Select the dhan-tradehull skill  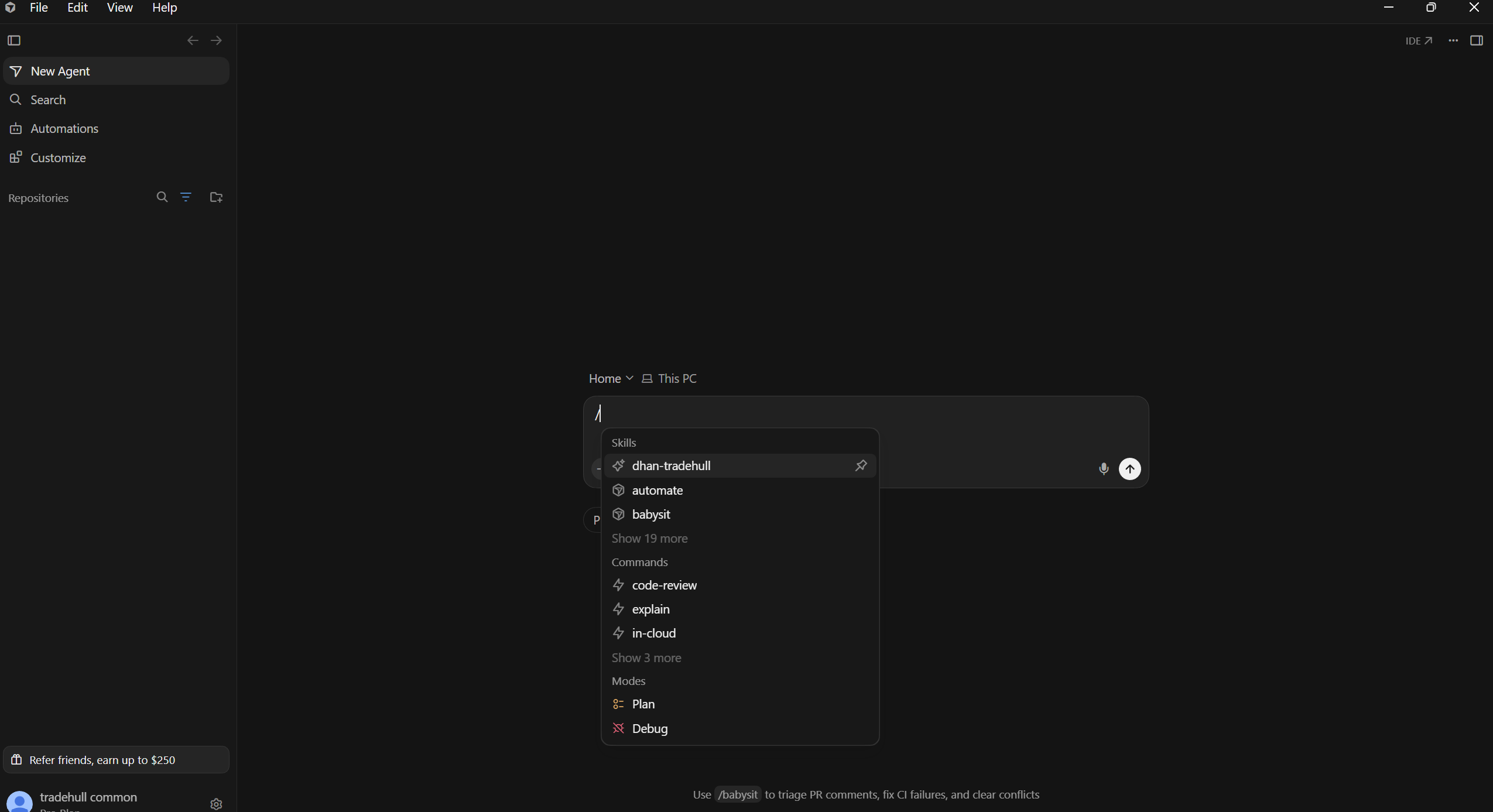click(x=740, y=465)
